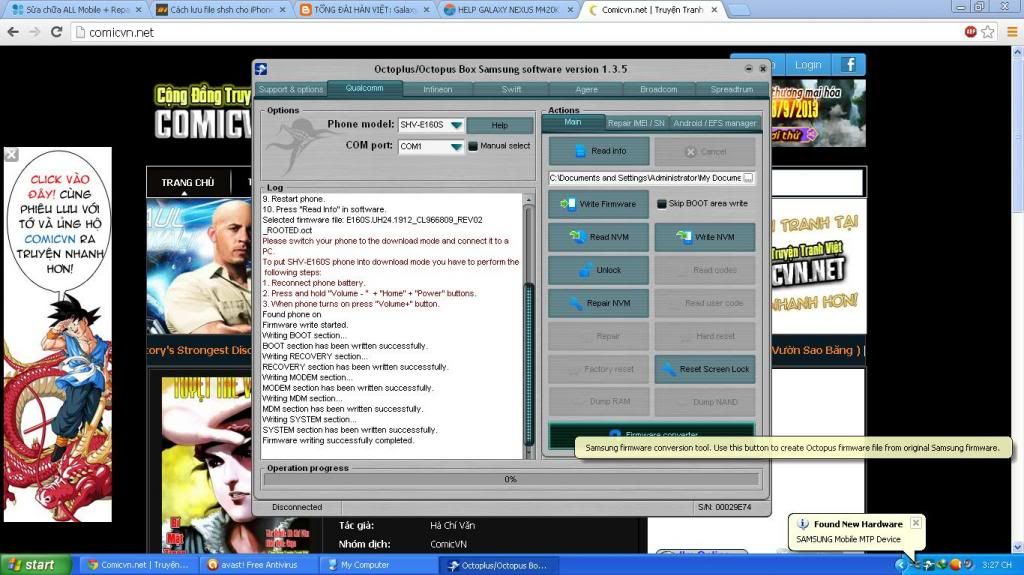1024x575 pixels.
Task: Toggle Manual select COM port checkbox
Action: tap(473, 146)
